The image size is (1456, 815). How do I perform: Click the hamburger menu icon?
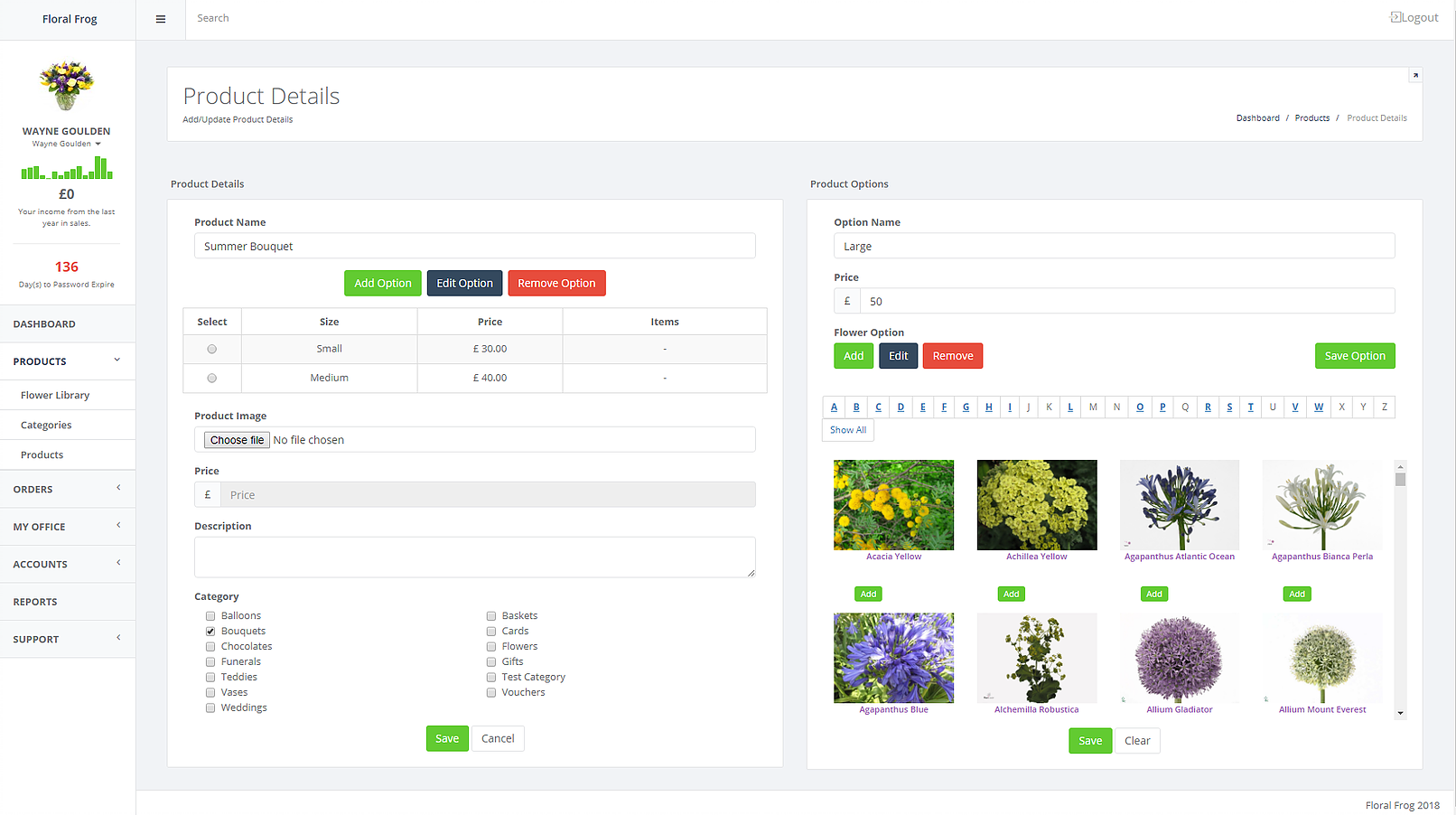coord(160,18)
